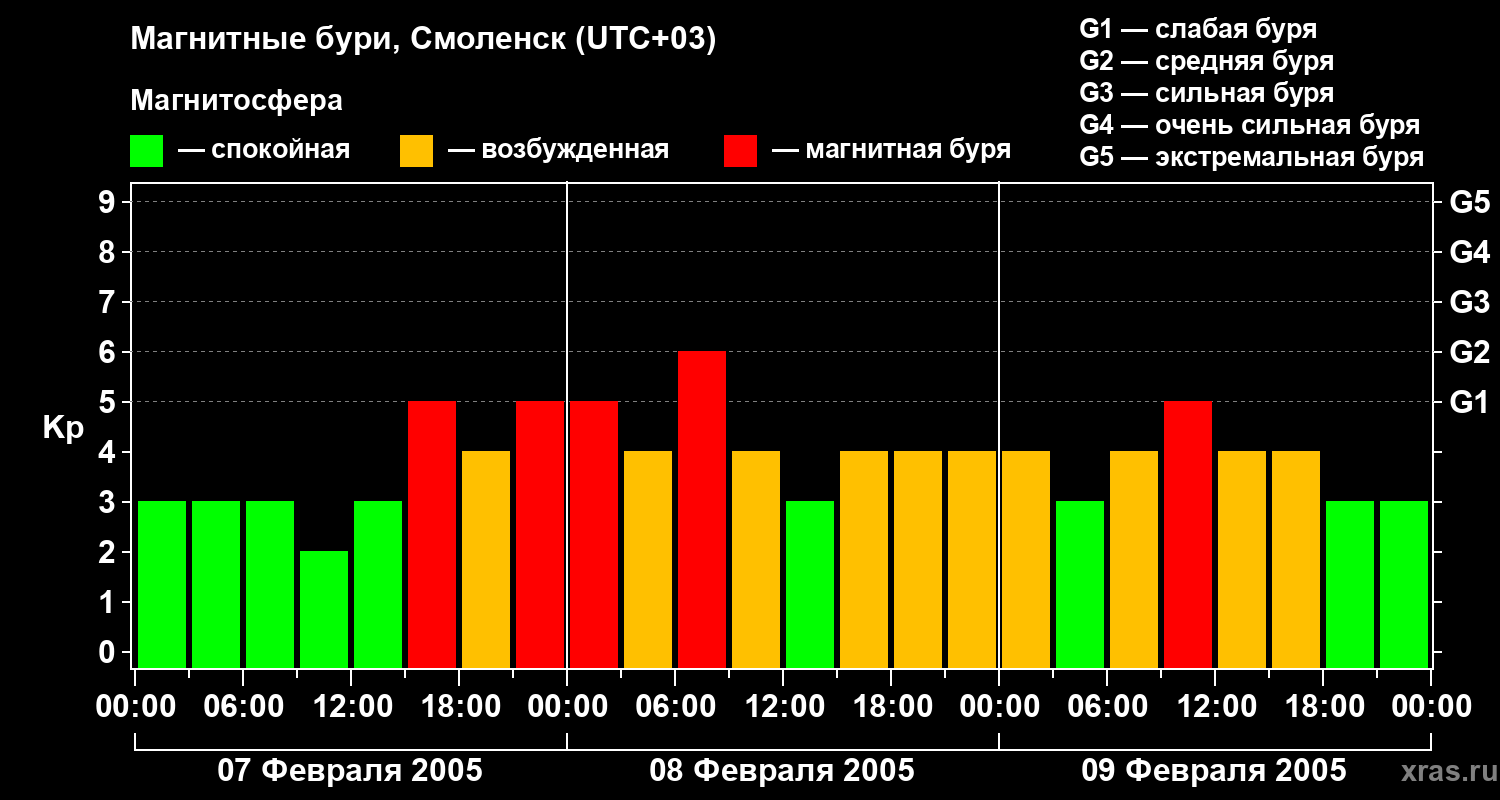The height and width of the screenshot is (800, 1500).
Task: Click the '18:00' time label above 07 Февраля
Action: point(459,707)
